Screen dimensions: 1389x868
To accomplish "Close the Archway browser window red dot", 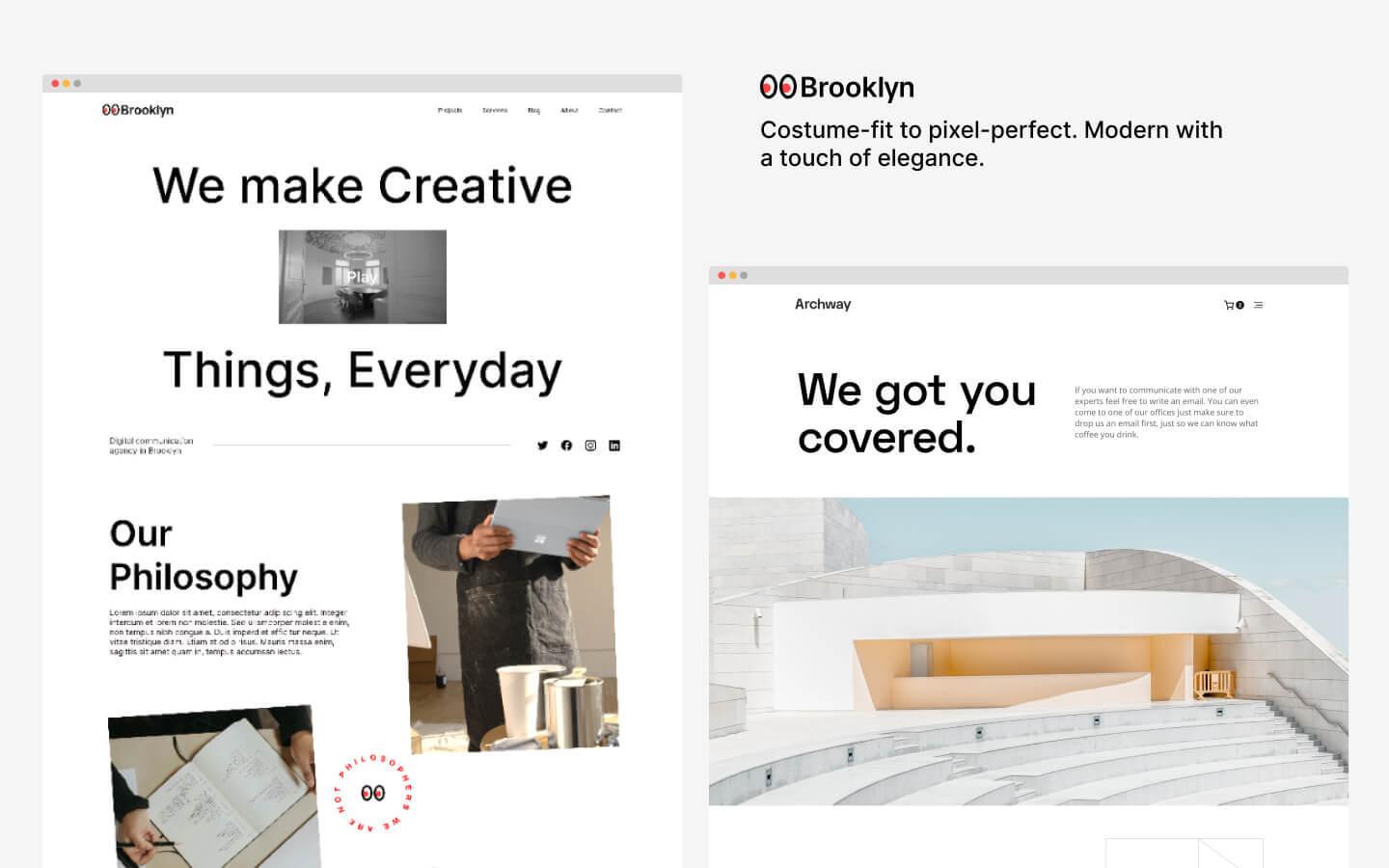I will [722, 276].
